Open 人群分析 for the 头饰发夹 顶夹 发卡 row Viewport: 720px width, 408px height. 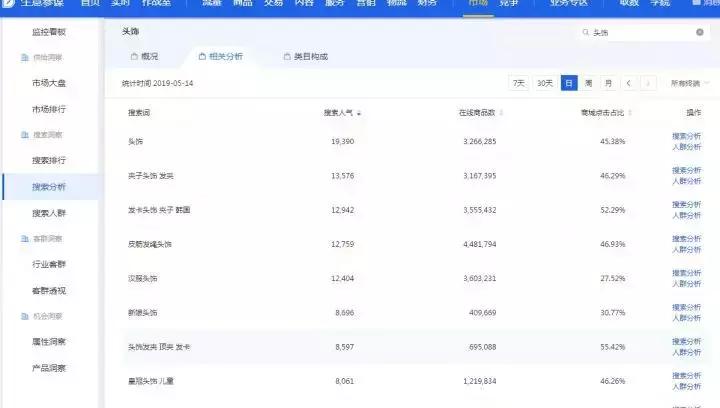click(x=686, y=352)
